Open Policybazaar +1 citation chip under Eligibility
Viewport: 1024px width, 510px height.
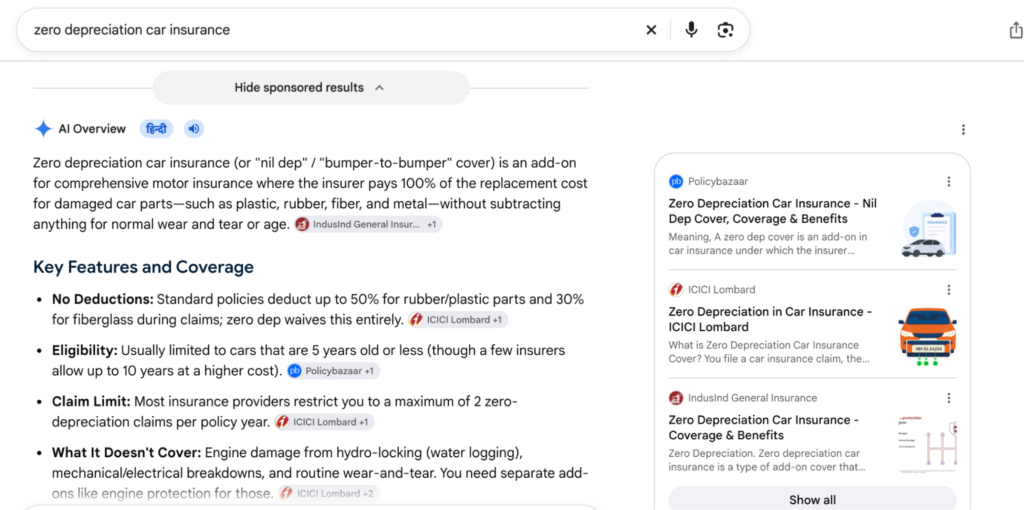(333, 371)
